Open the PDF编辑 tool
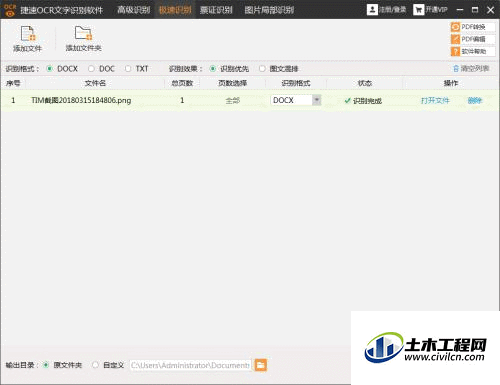Viewport: 500px width, 385px height. click(473, 39)
